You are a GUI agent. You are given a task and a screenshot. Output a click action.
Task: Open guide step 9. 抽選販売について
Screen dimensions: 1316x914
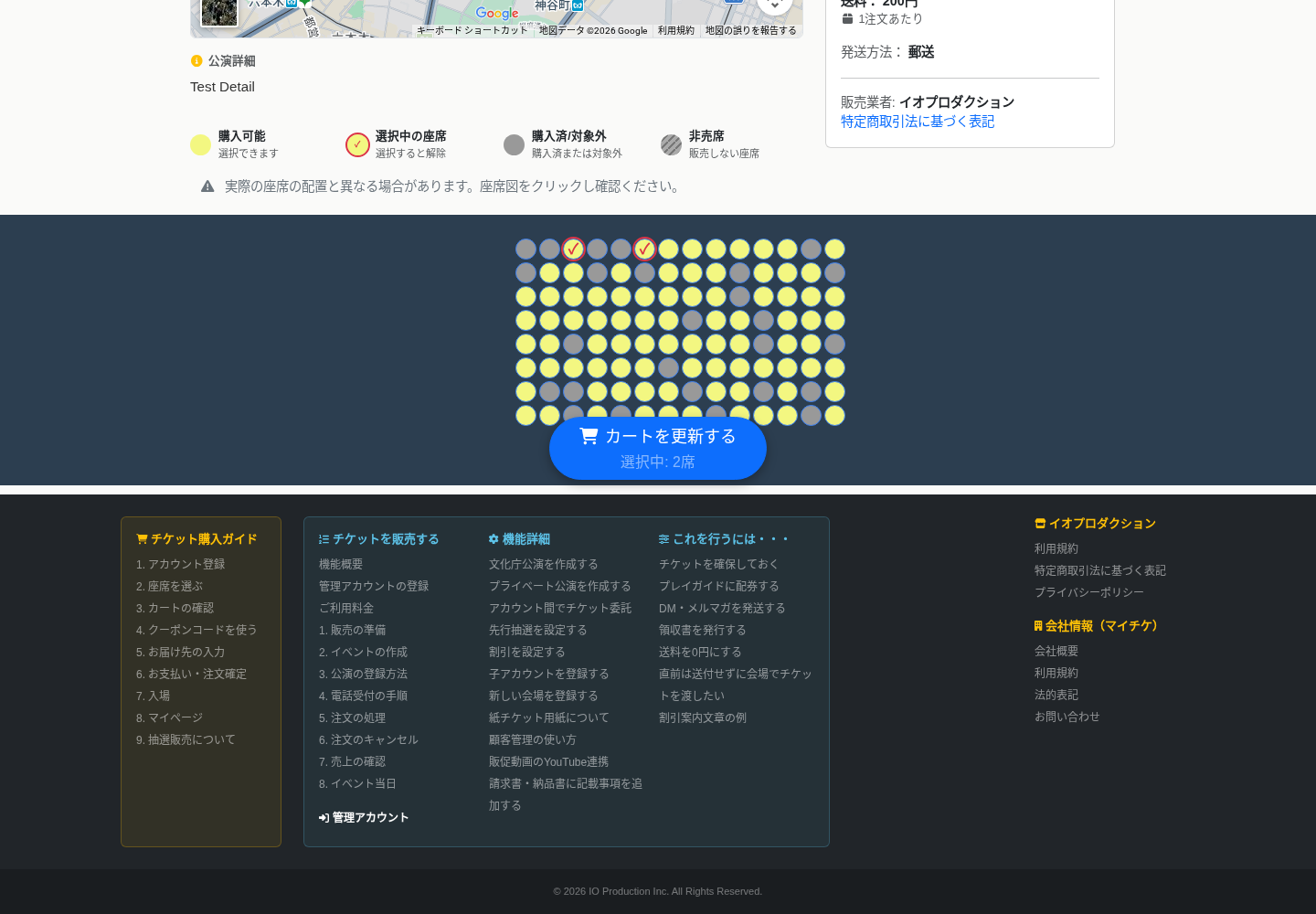click(186, 740)
